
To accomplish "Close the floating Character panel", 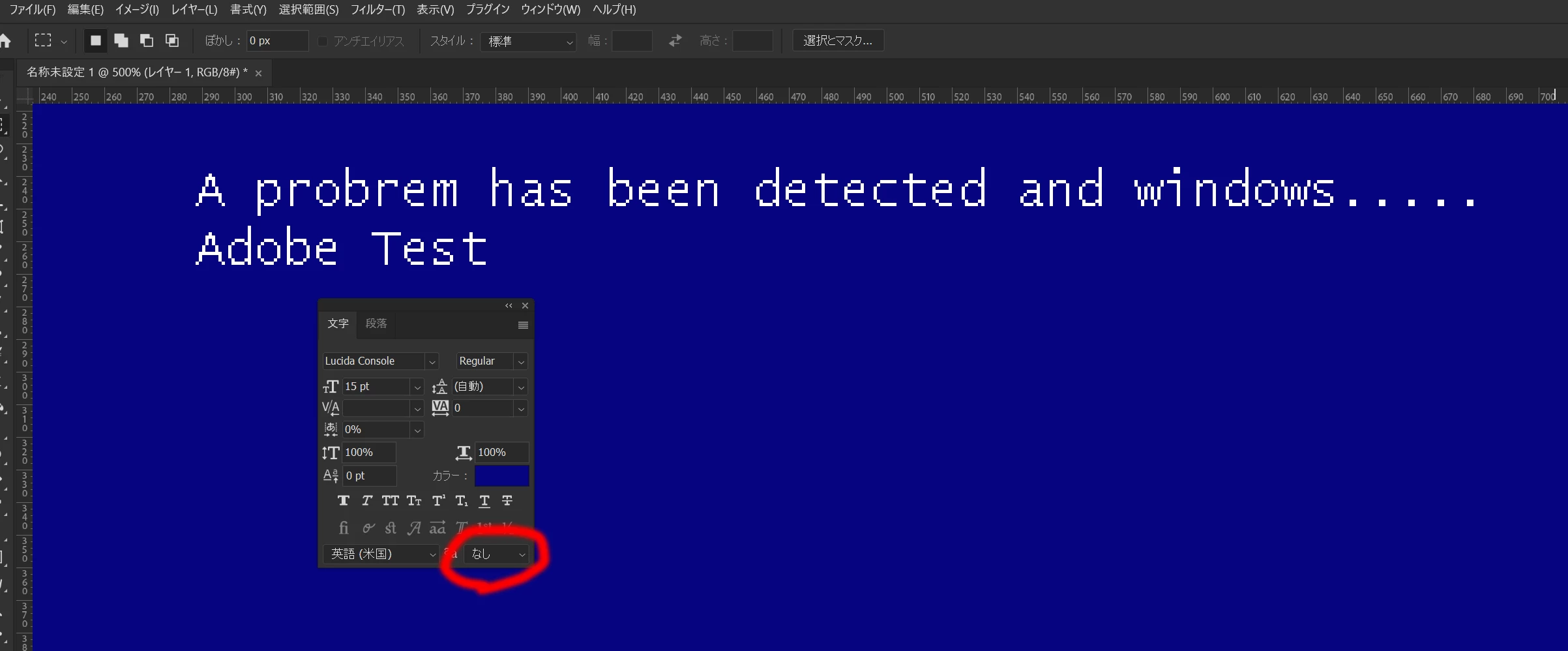I will click(x=525, y=305).
